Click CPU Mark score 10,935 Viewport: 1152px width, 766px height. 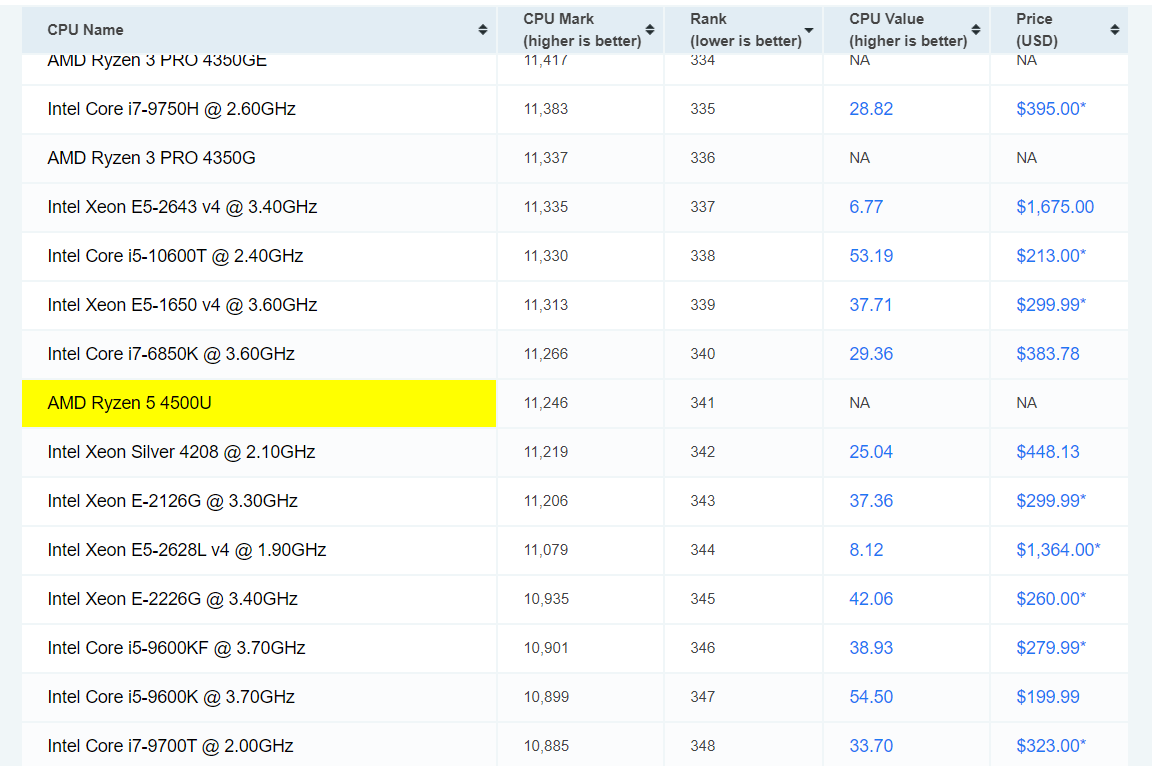click(x=546, y=599)
